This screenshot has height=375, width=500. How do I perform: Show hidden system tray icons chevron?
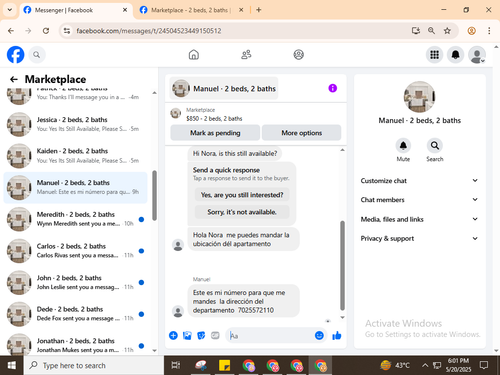point(425,365)
